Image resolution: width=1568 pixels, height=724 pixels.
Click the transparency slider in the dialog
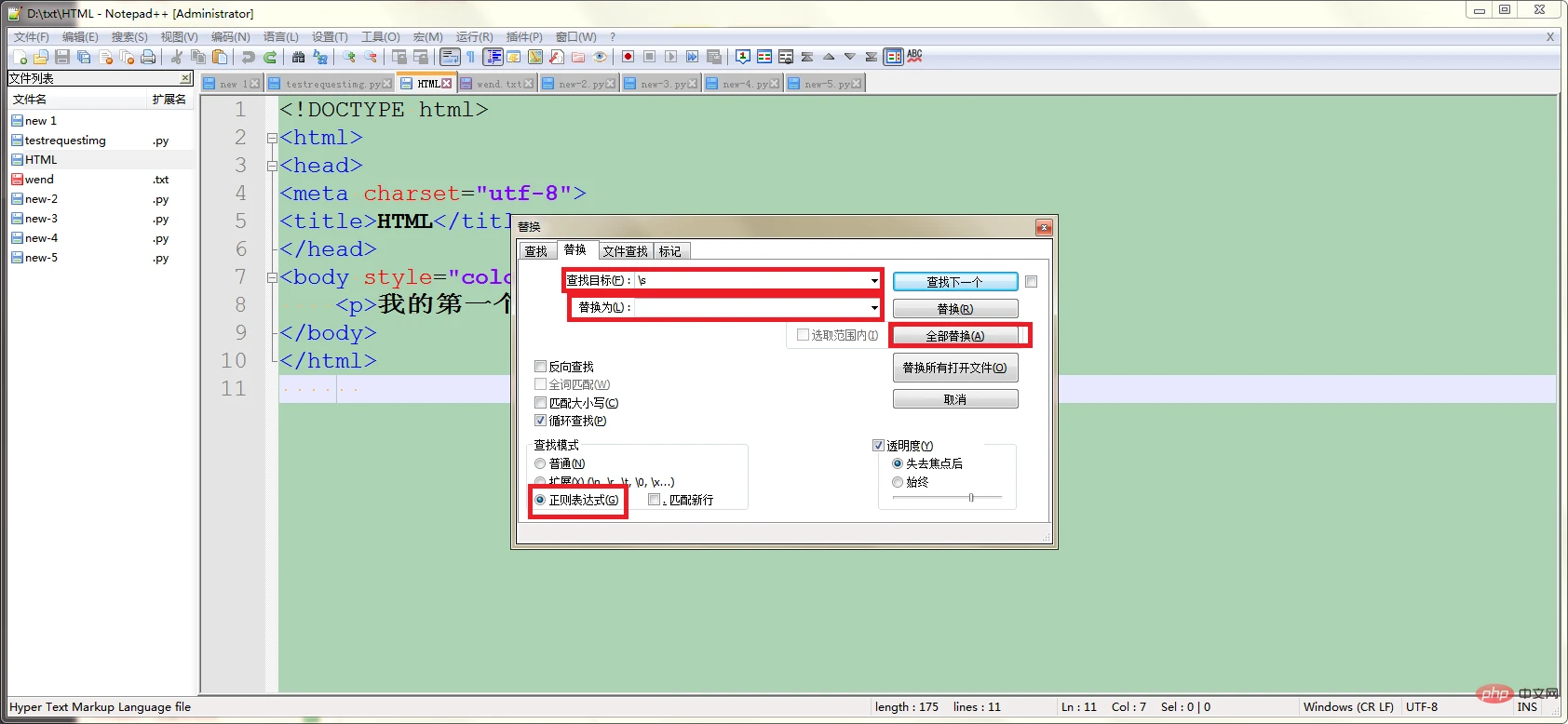pyautogui.click(x=971, y=498)
